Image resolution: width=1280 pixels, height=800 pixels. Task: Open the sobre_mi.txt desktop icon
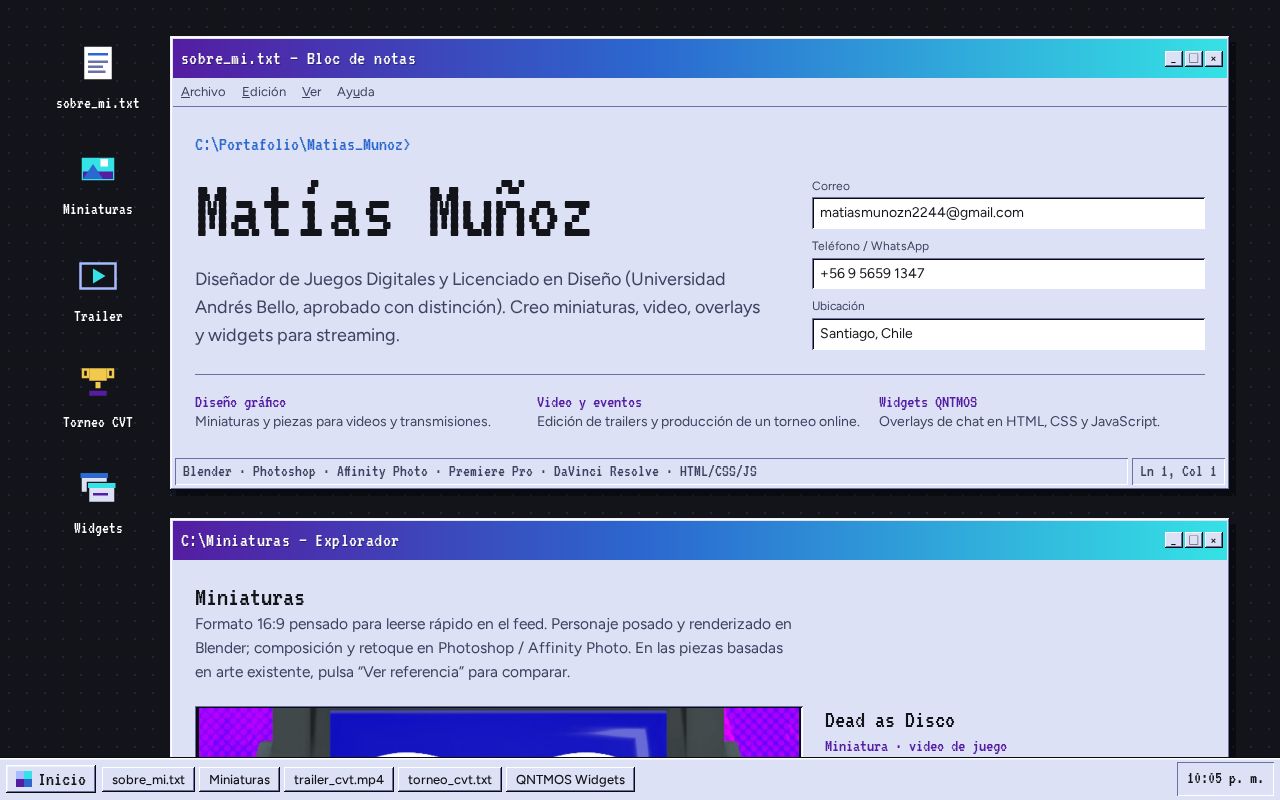click(97, 76)
